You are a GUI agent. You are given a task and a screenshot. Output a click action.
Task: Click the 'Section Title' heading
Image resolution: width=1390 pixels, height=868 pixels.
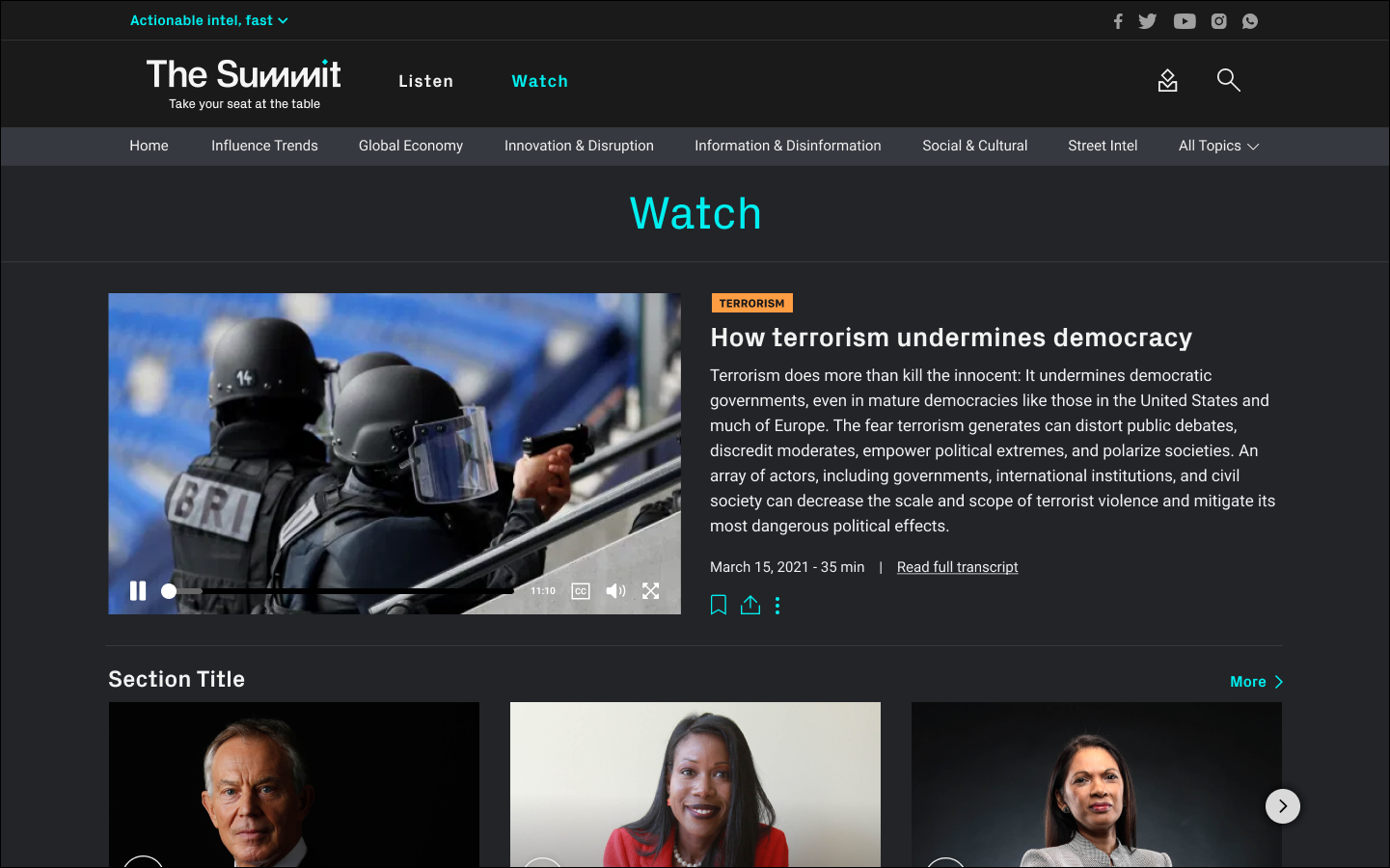(177, 679)
